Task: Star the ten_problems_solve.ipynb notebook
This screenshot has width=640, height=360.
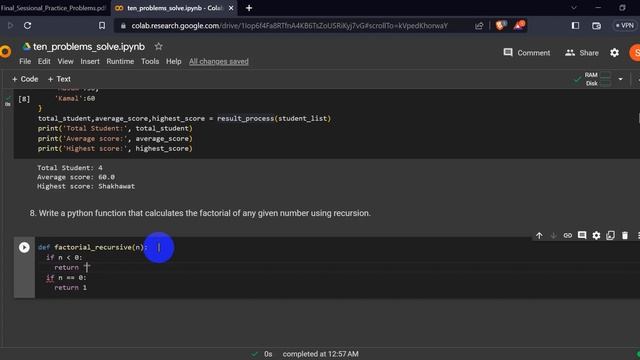Action: pos(158,47)
